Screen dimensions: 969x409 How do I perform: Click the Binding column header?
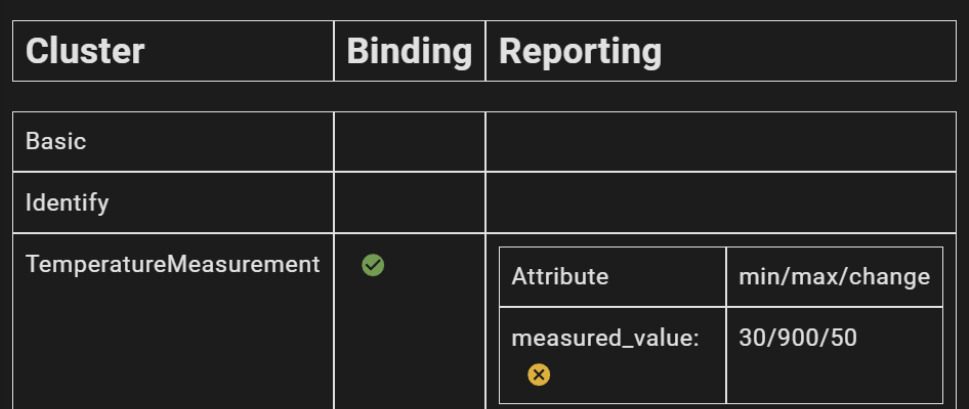409,51
